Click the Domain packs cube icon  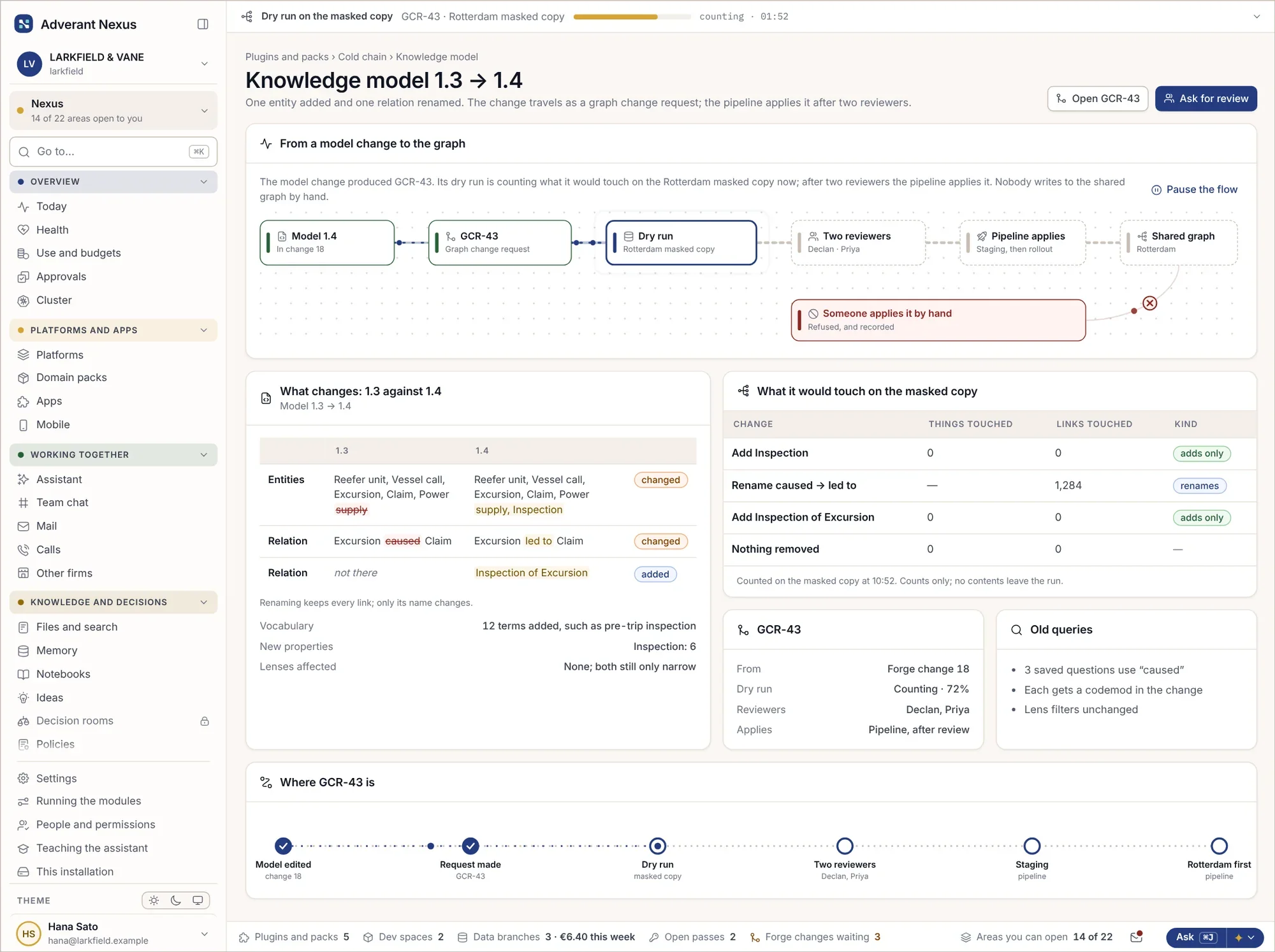point(24,378)
